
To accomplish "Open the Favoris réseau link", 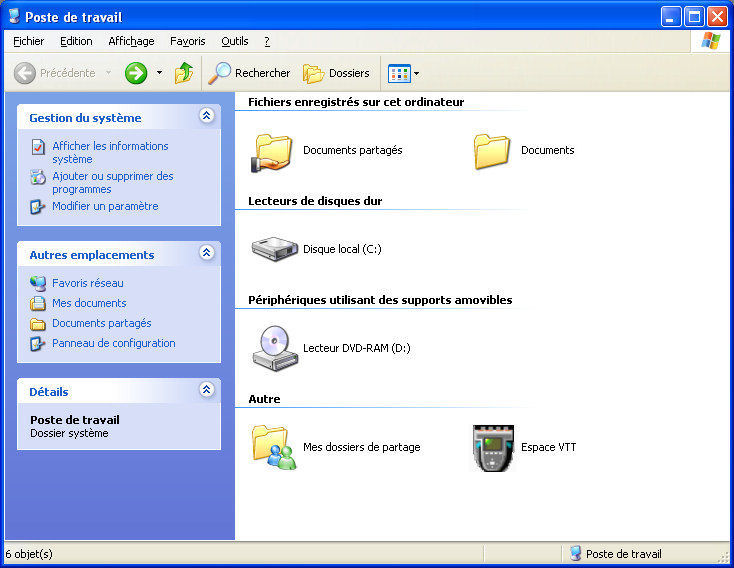I will 88,283.
